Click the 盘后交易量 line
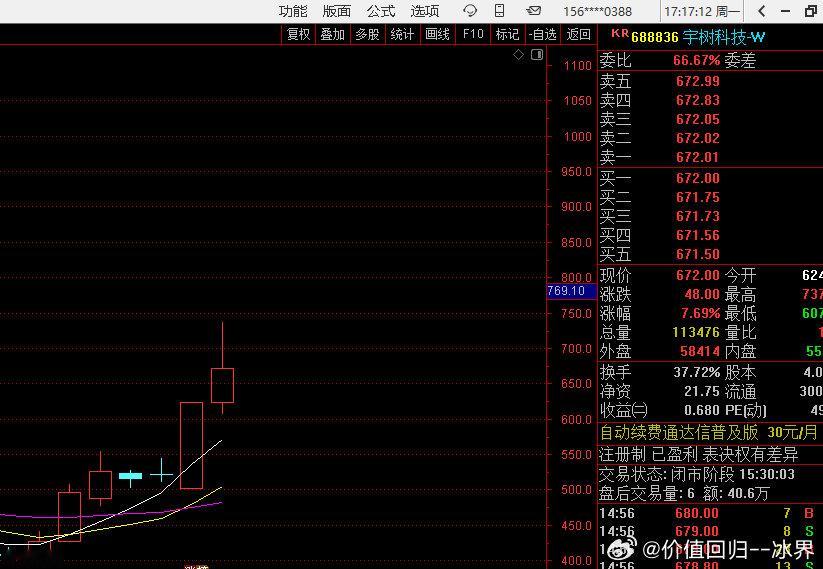 (x=684, y=493)
